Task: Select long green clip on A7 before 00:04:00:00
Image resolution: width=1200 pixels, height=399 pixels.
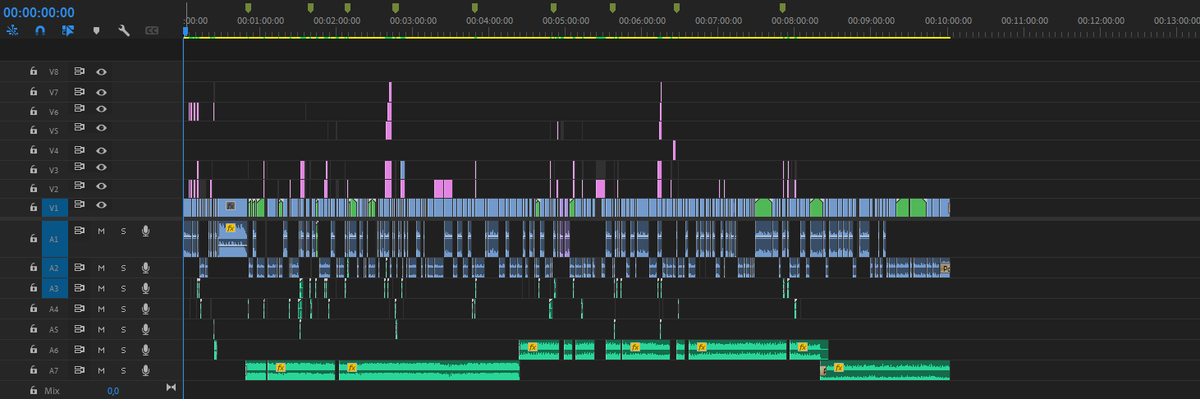Action: [x=429, y=370]
